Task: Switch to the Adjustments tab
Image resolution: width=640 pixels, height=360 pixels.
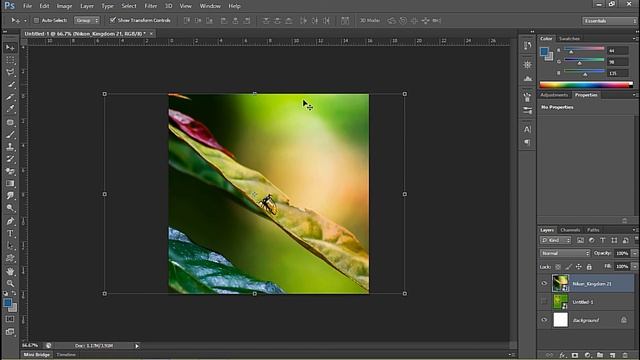Action: 554,95
